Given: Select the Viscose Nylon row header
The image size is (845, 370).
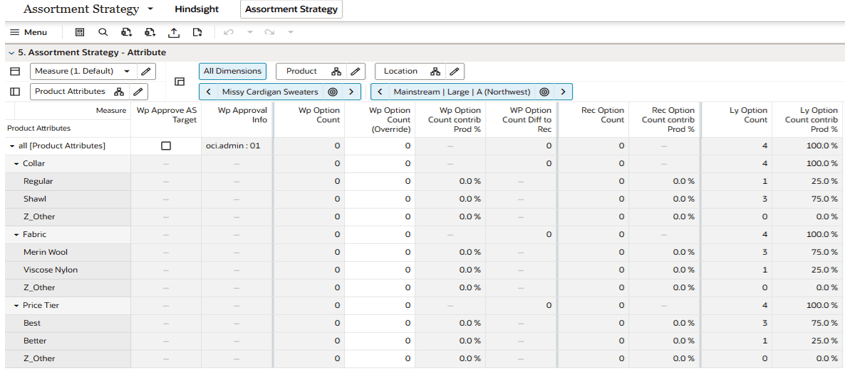Looking at the screenshot, I should 67,270.
